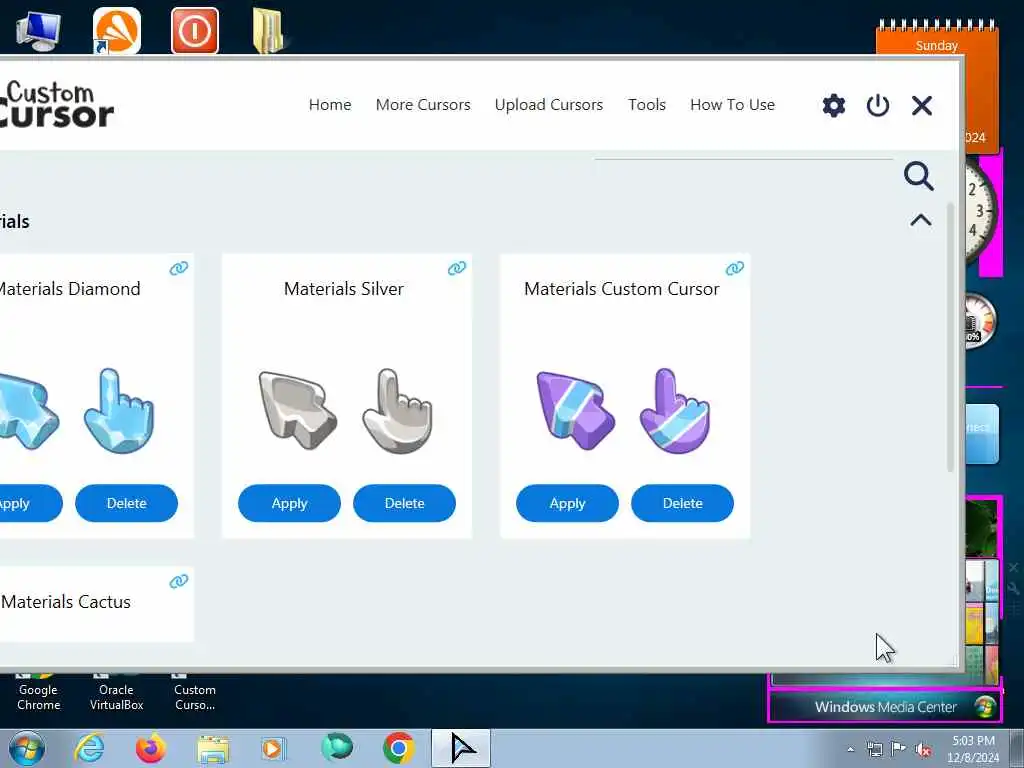Open the Custom Cursor settings gear
Screen dimensions: 1024x768
click(x=833, y=105)
